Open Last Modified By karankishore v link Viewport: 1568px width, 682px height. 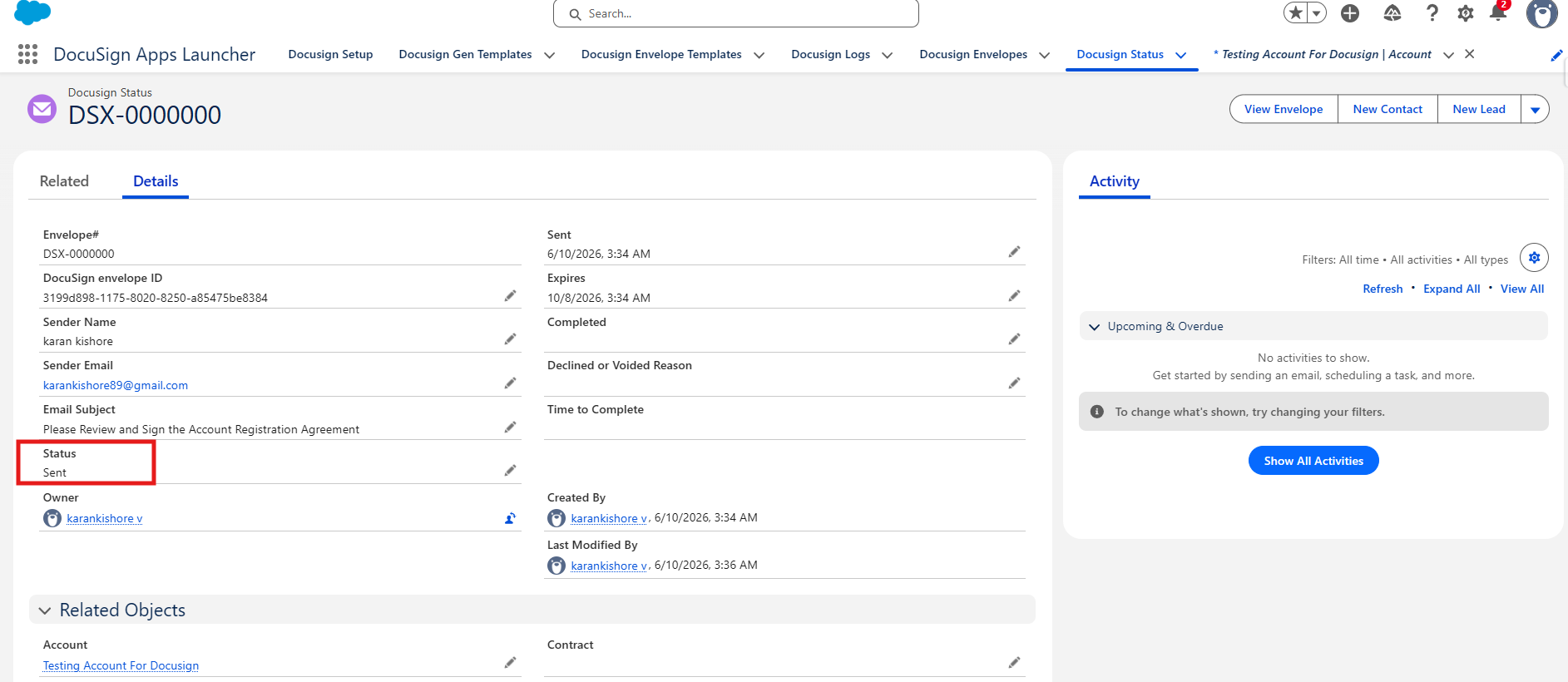coord(609,566)
